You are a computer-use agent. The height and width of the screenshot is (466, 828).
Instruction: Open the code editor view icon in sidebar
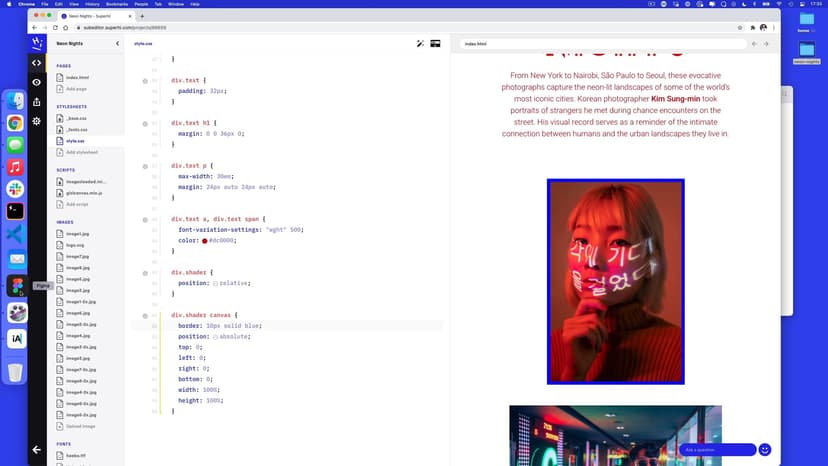(37, 63)
